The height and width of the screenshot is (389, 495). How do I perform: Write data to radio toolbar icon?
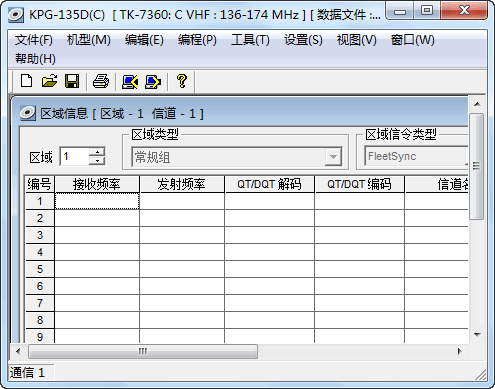coord(153,81)
